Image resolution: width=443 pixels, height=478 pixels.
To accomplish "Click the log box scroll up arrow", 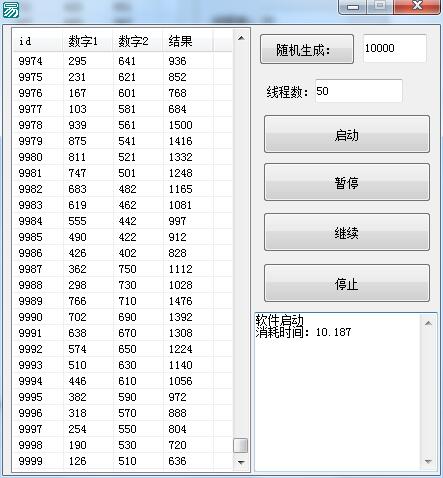I will [x=428, y=323].
